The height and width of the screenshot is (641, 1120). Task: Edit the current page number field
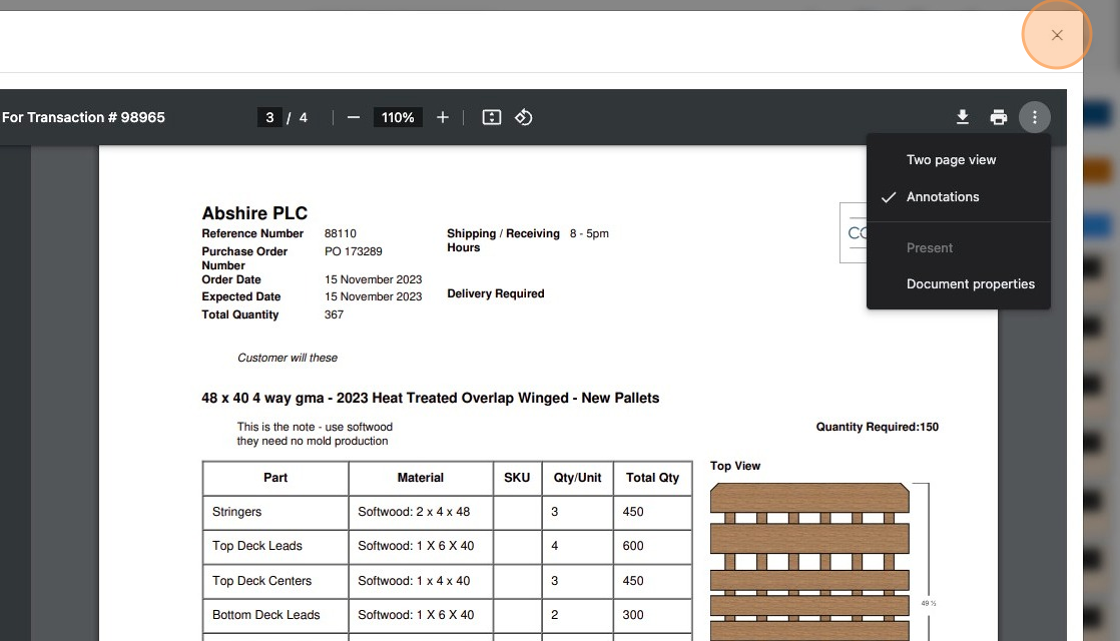(269, 117)
